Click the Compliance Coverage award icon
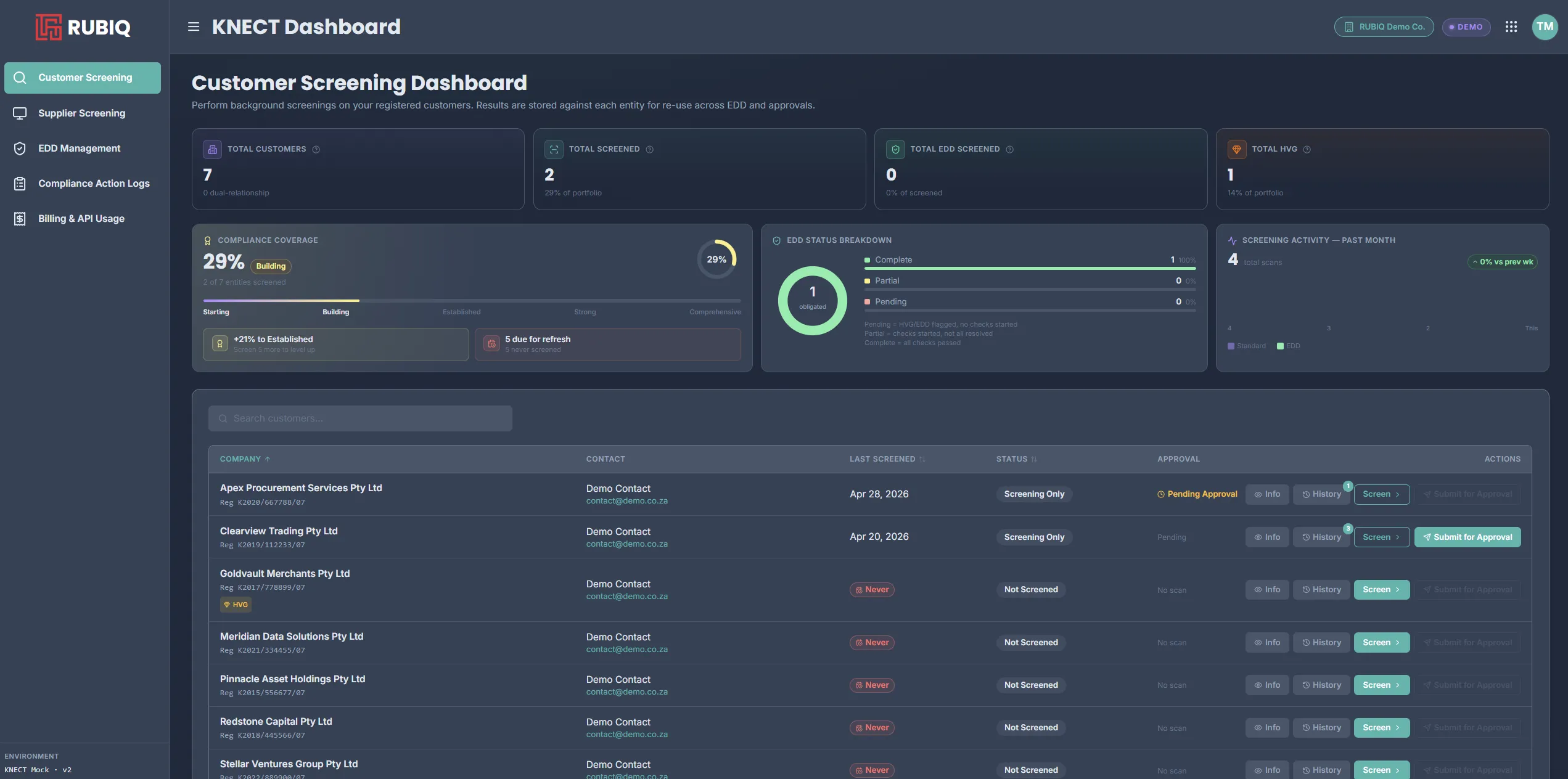The height and width of the screenshot is (779, 1568). (208, 240)
